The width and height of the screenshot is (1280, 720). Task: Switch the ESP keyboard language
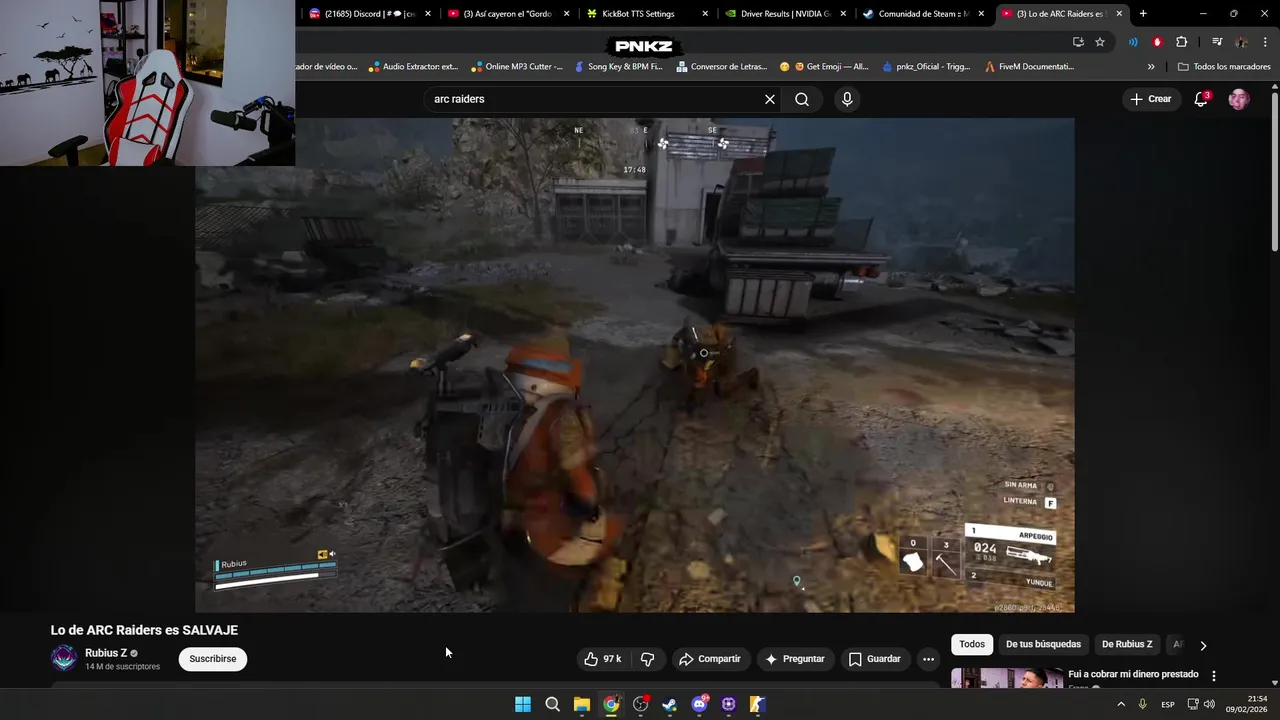1168,704
